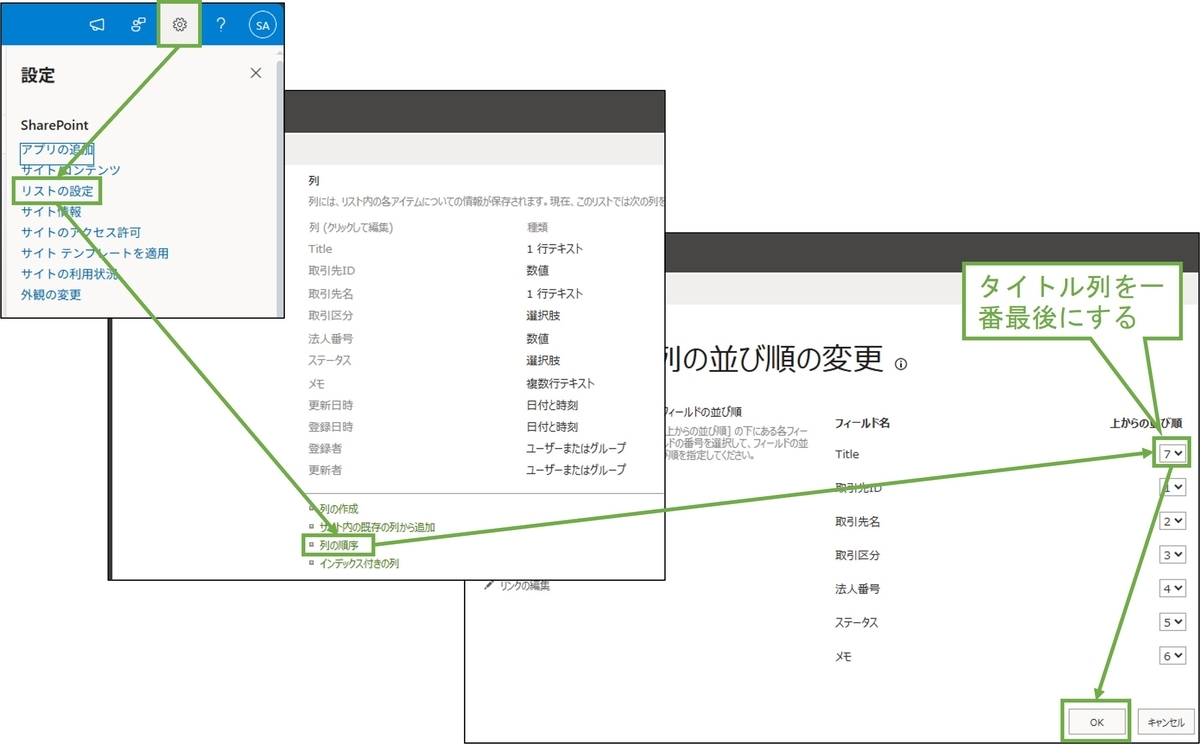Open the ステータス order dropdown

coord(1172,621)
